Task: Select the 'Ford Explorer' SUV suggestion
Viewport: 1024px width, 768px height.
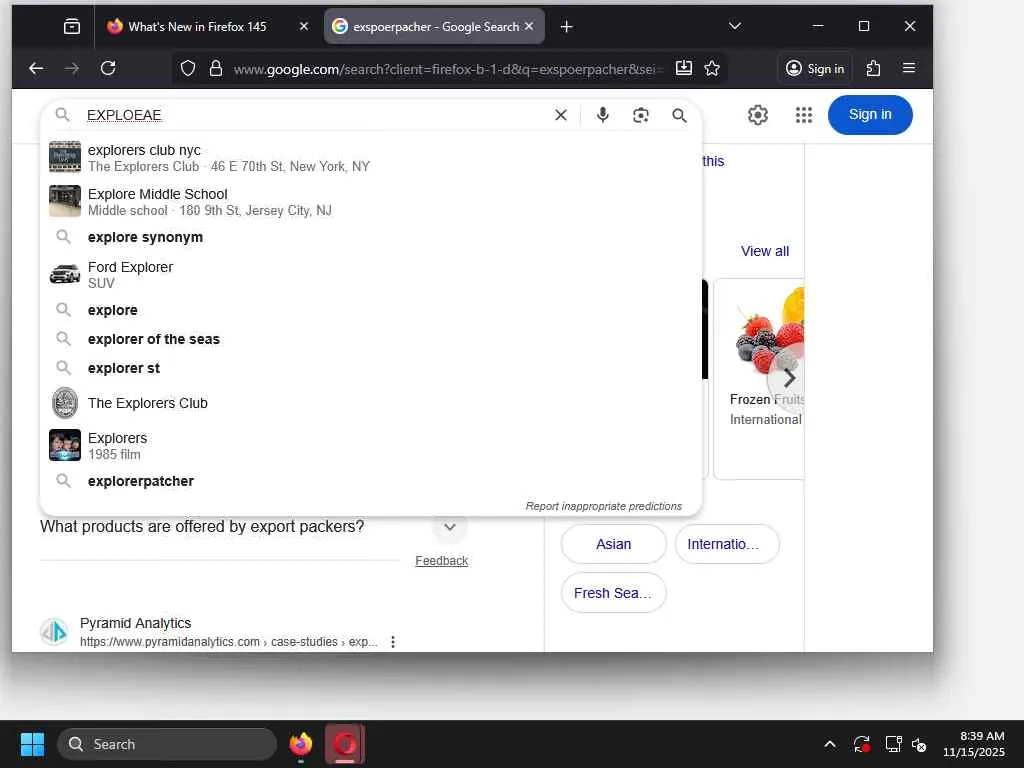Action: pyautogui.click(x=371, y=275)
